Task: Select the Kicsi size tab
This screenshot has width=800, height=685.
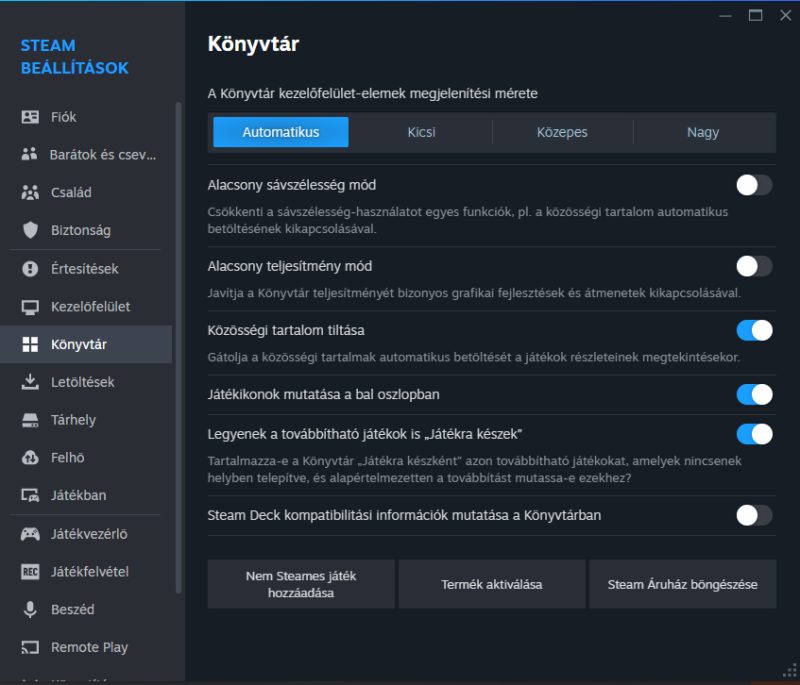Action: click(421, 132)
